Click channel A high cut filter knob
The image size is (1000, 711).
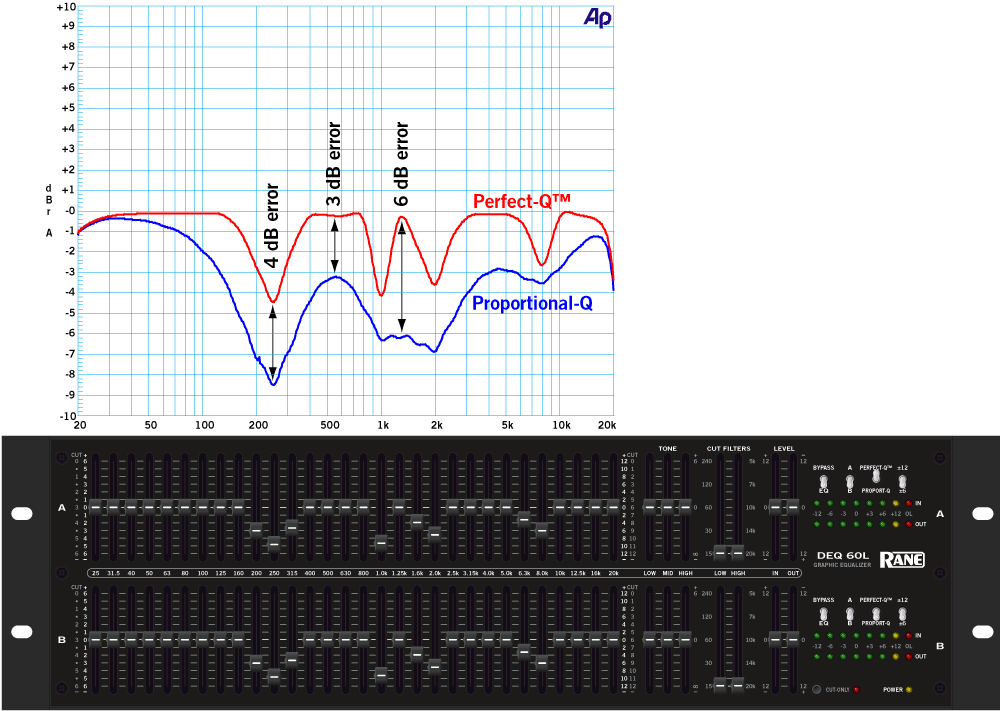click(738, 552)
